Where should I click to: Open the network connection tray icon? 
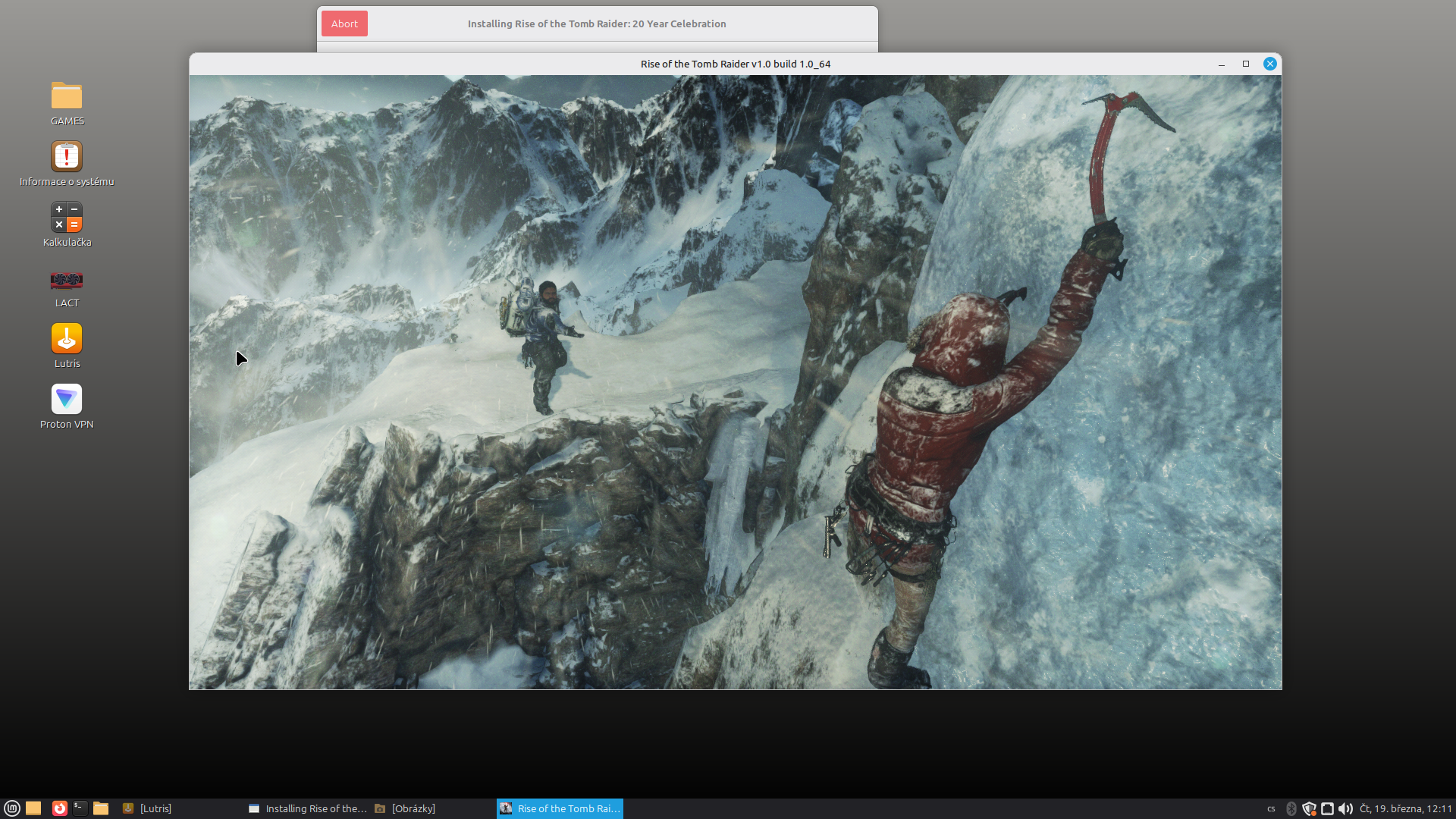pos(1327,808)
